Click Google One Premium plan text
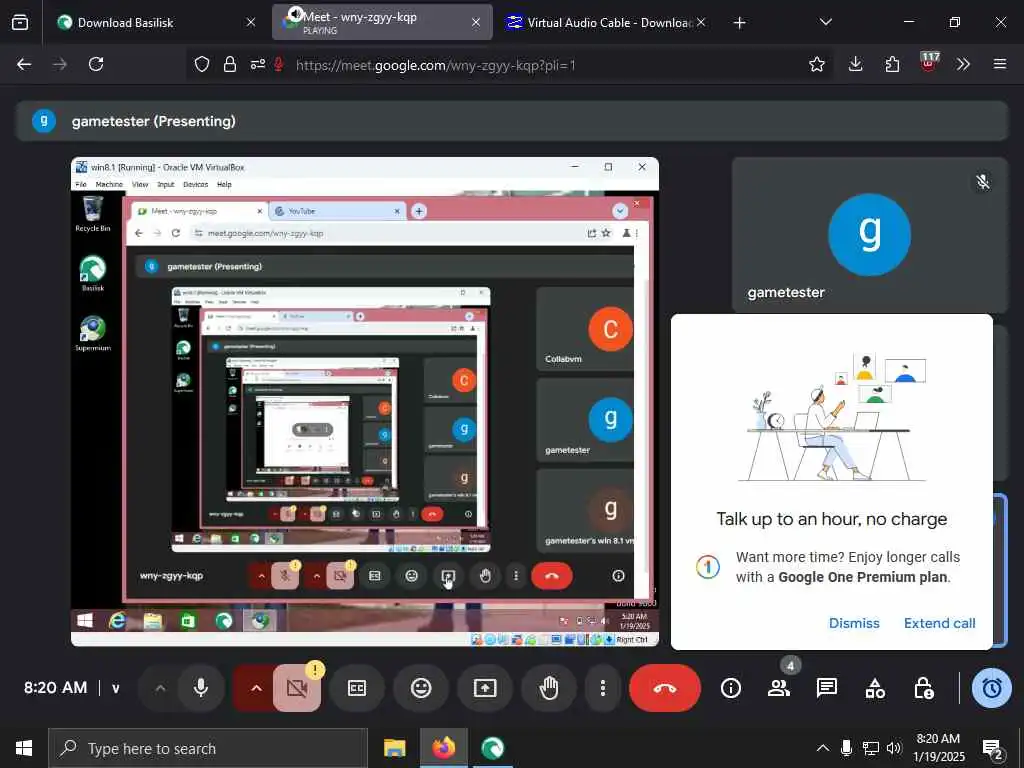This screenshot has height=768, width=1024. pyautogui.click(x=863, y=577)
